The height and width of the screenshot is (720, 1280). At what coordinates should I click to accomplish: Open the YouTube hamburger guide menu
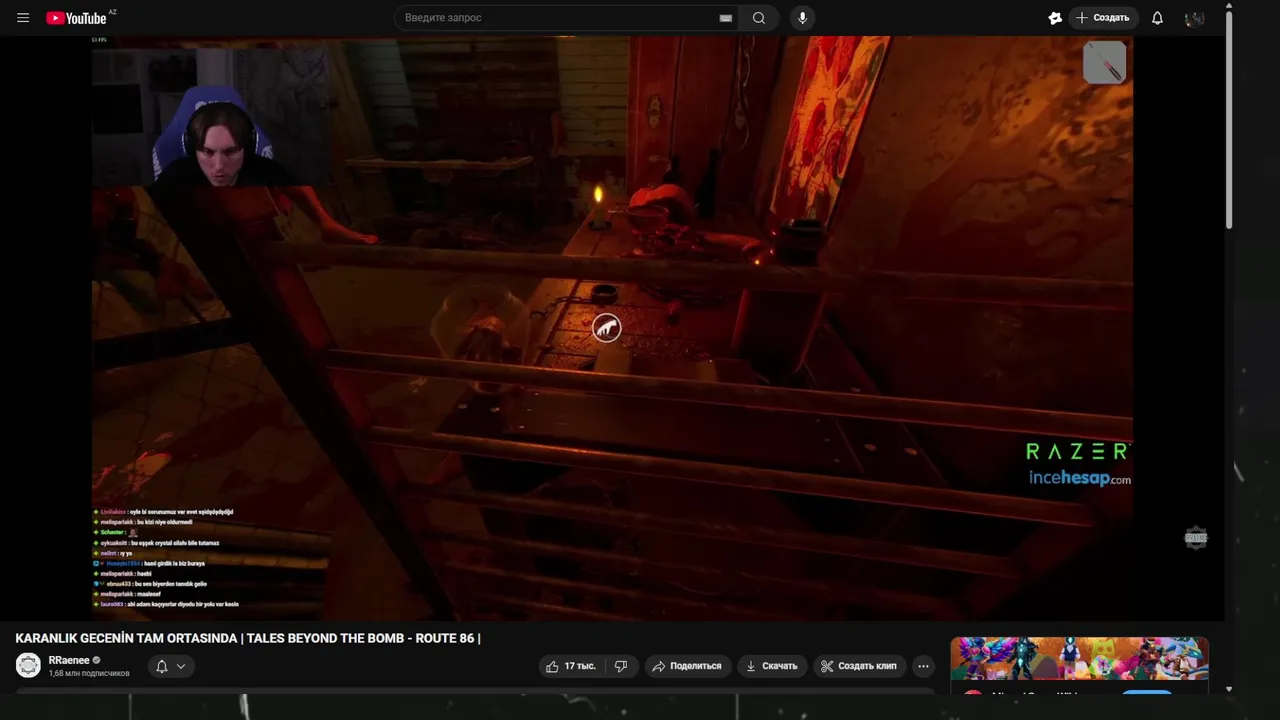pos(23,18)
